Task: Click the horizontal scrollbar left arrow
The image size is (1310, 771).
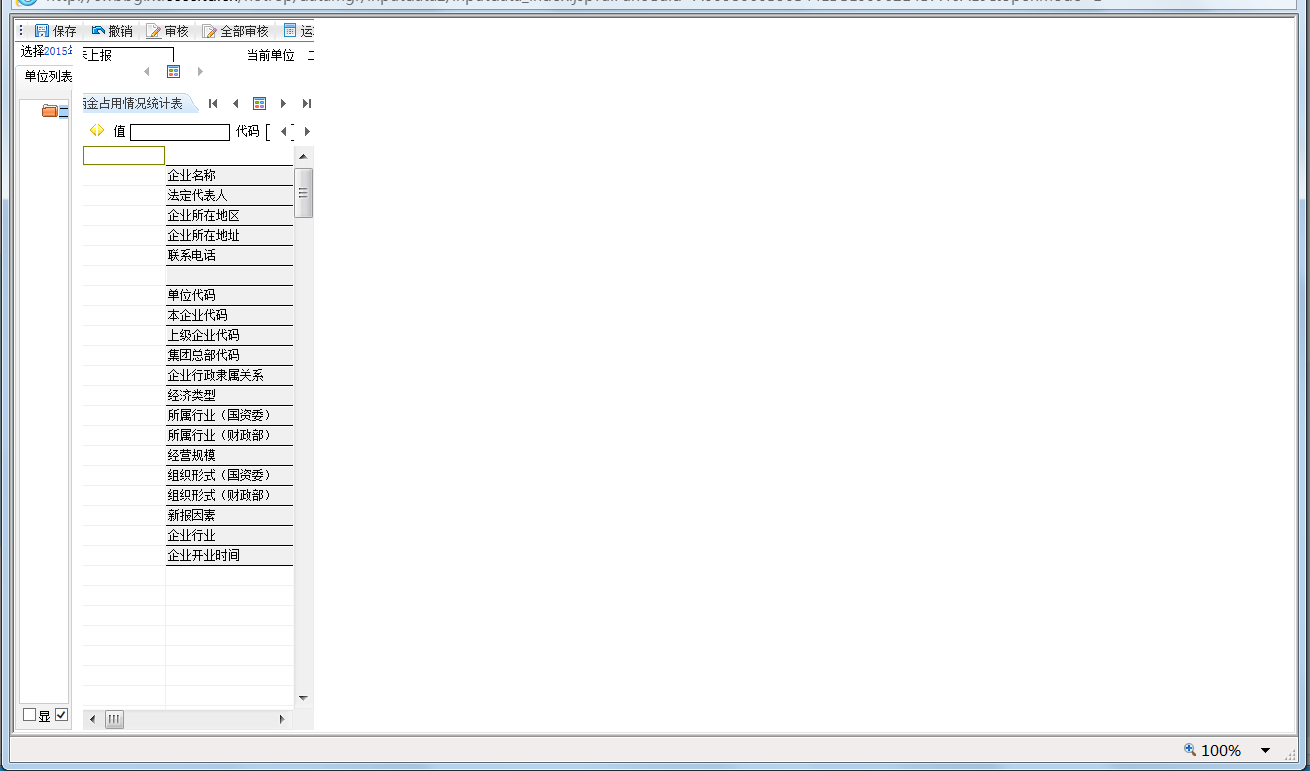Action: 92,719
